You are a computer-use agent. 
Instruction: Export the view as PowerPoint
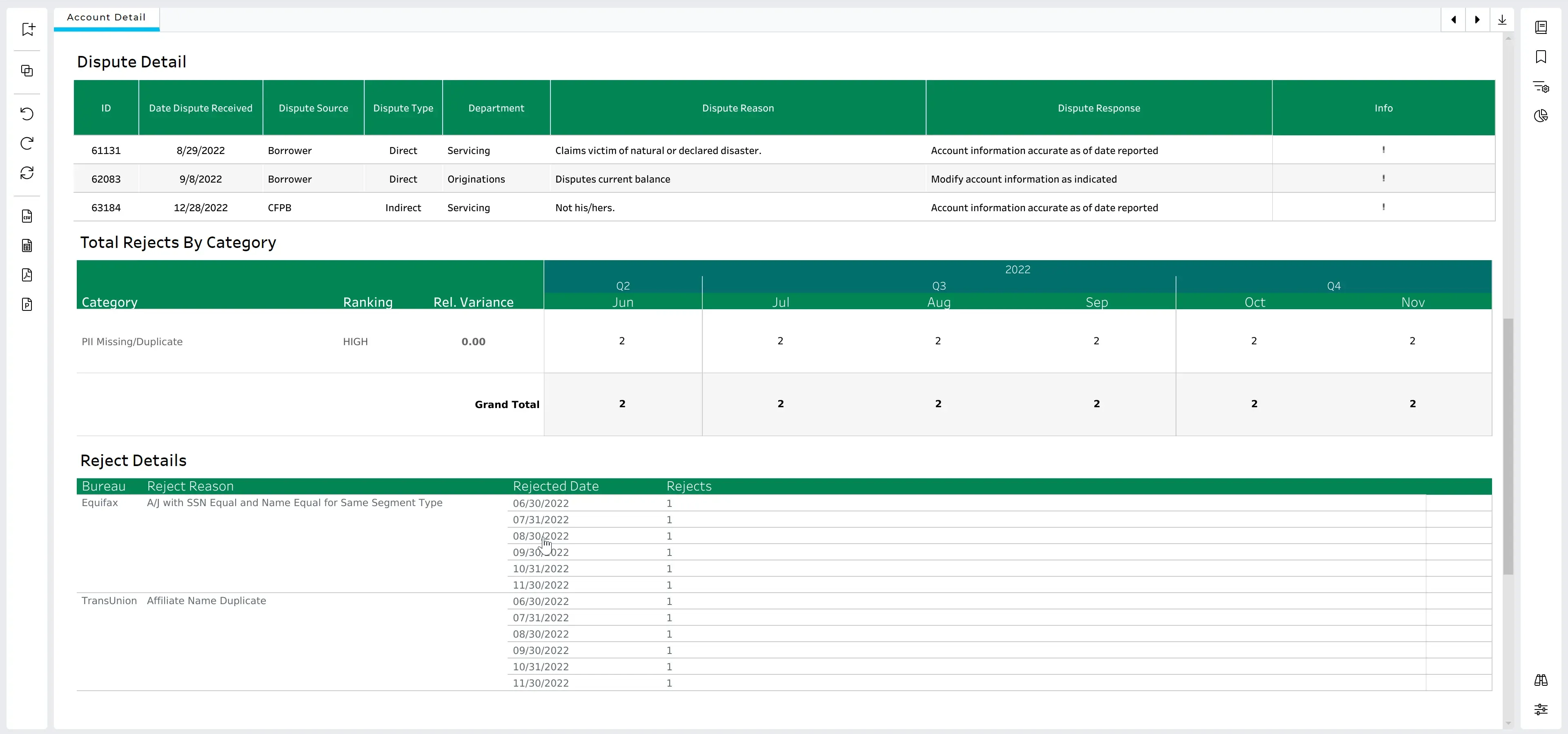pyautogui.click(x=27, y=305)
